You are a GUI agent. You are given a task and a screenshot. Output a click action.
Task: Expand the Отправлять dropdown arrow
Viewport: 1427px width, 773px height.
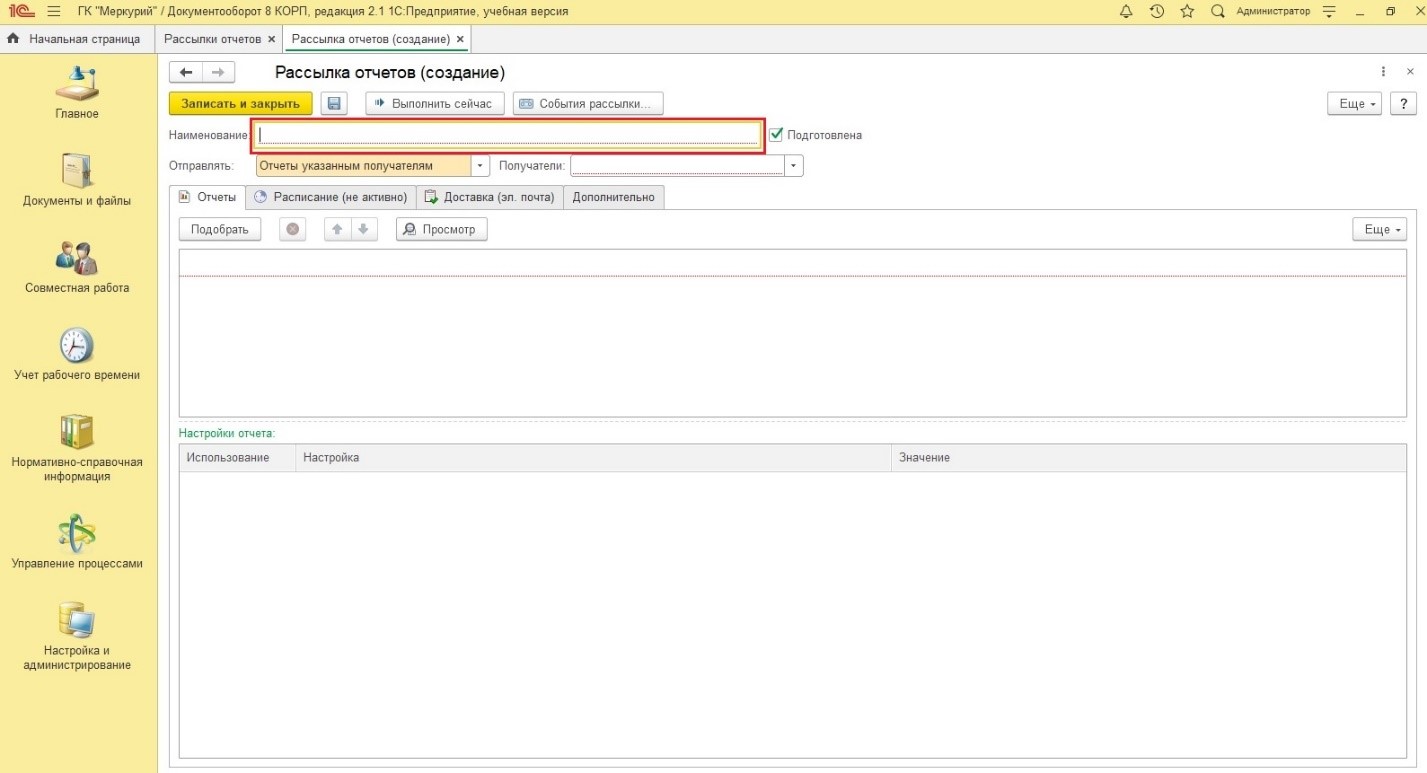pos(480,166)
